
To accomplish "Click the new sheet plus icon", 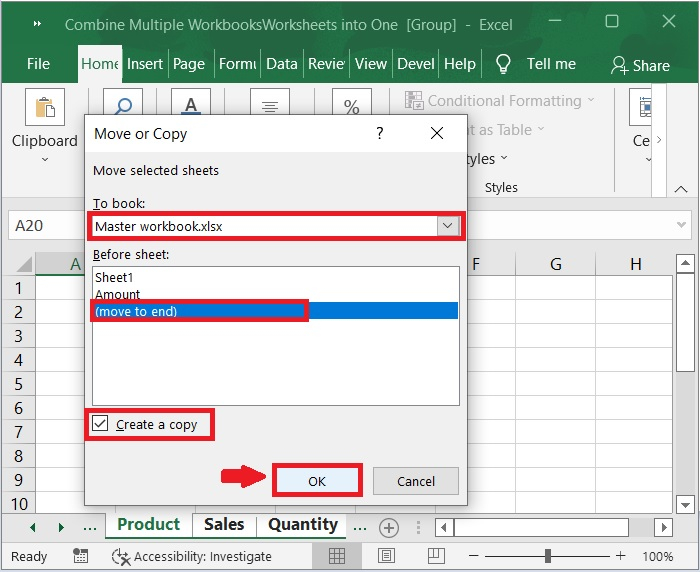I will pyautogui.click(x=389, y=527).
